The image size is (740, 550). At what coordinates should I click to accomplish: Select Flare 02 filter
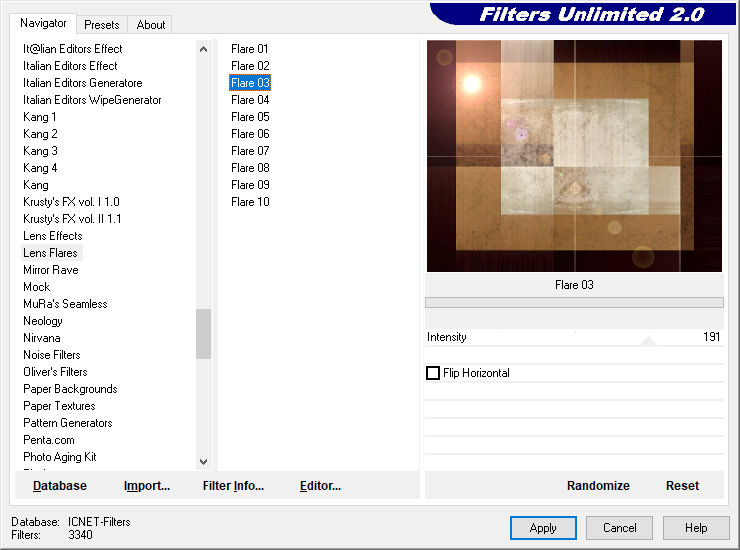[250, 66]
